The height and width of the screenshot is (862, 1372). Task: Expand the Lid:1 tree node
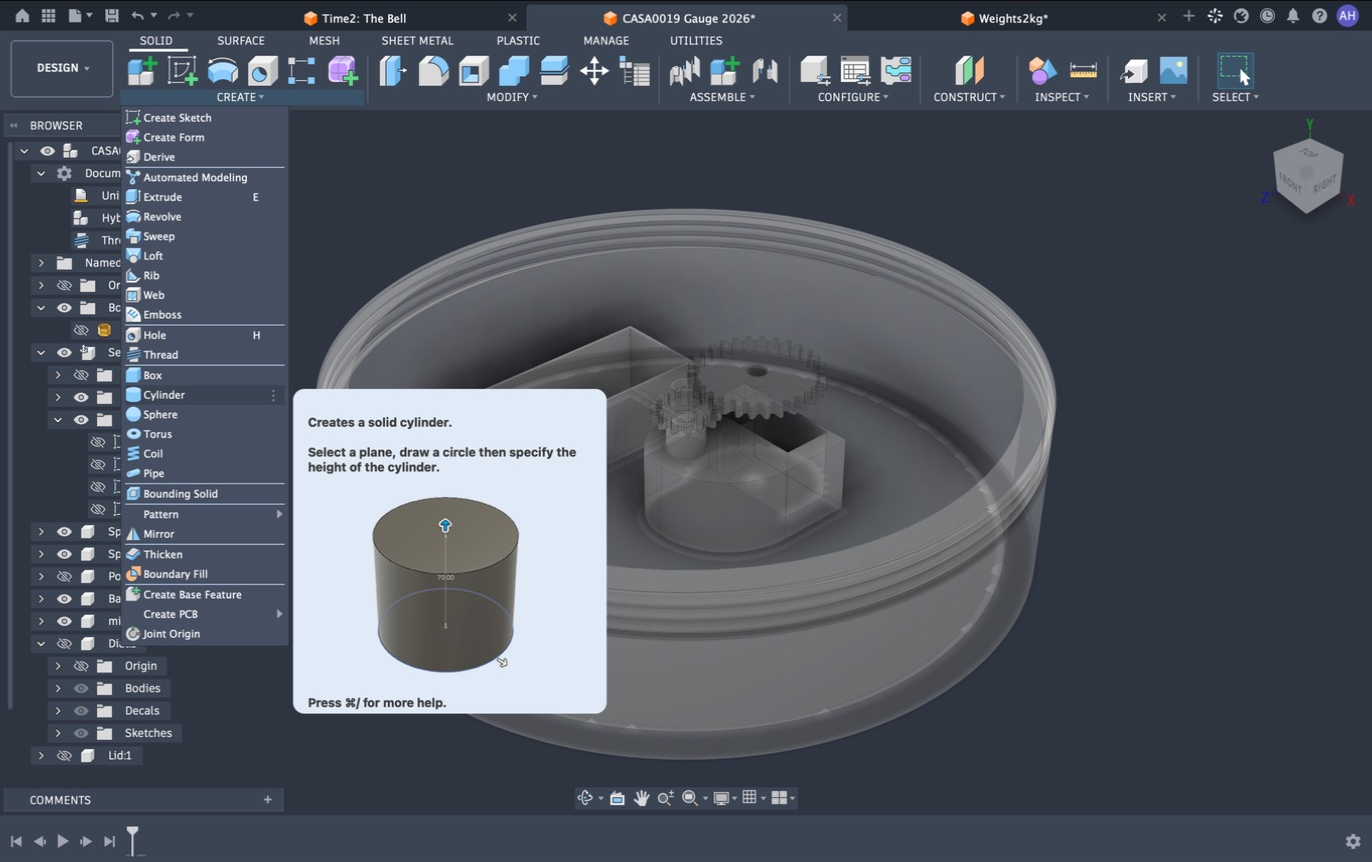coord(41,756)
